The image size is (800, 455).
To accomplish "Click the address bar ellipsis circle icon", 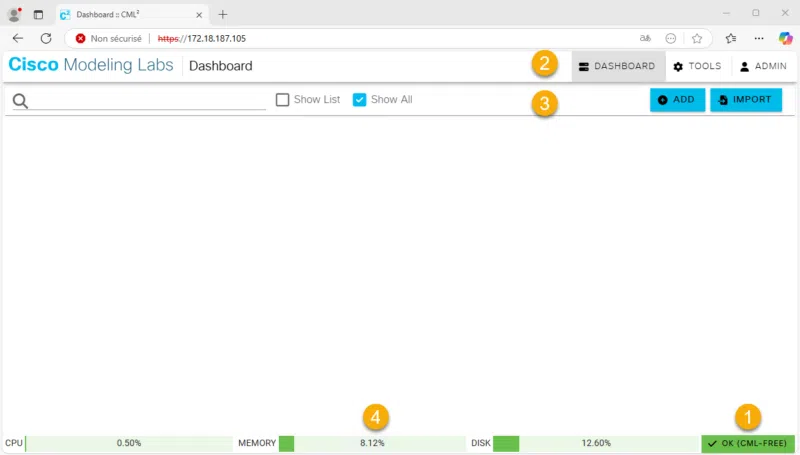I will click(x=671, y=38).
